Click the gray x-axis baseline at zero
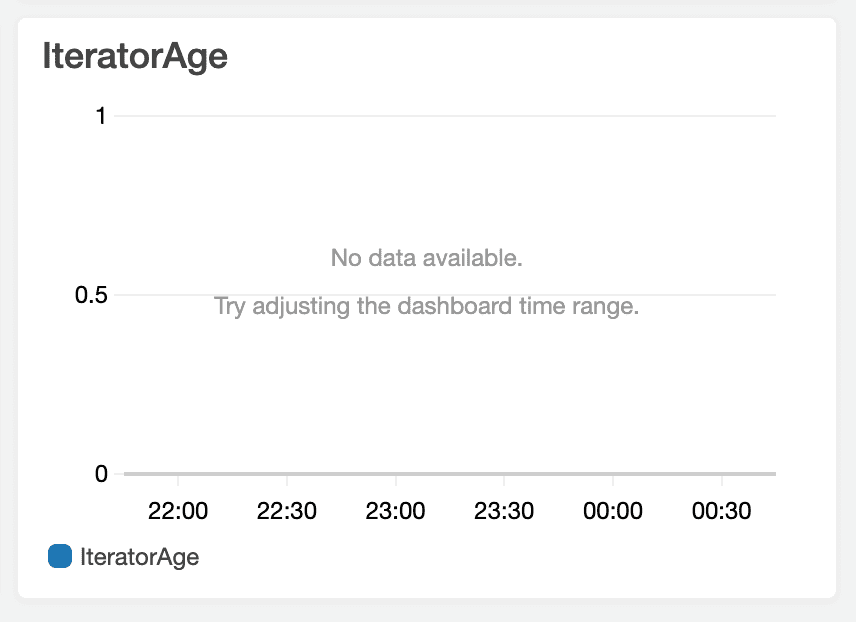This screenshot has height=622, width=856. coord(450,473)
